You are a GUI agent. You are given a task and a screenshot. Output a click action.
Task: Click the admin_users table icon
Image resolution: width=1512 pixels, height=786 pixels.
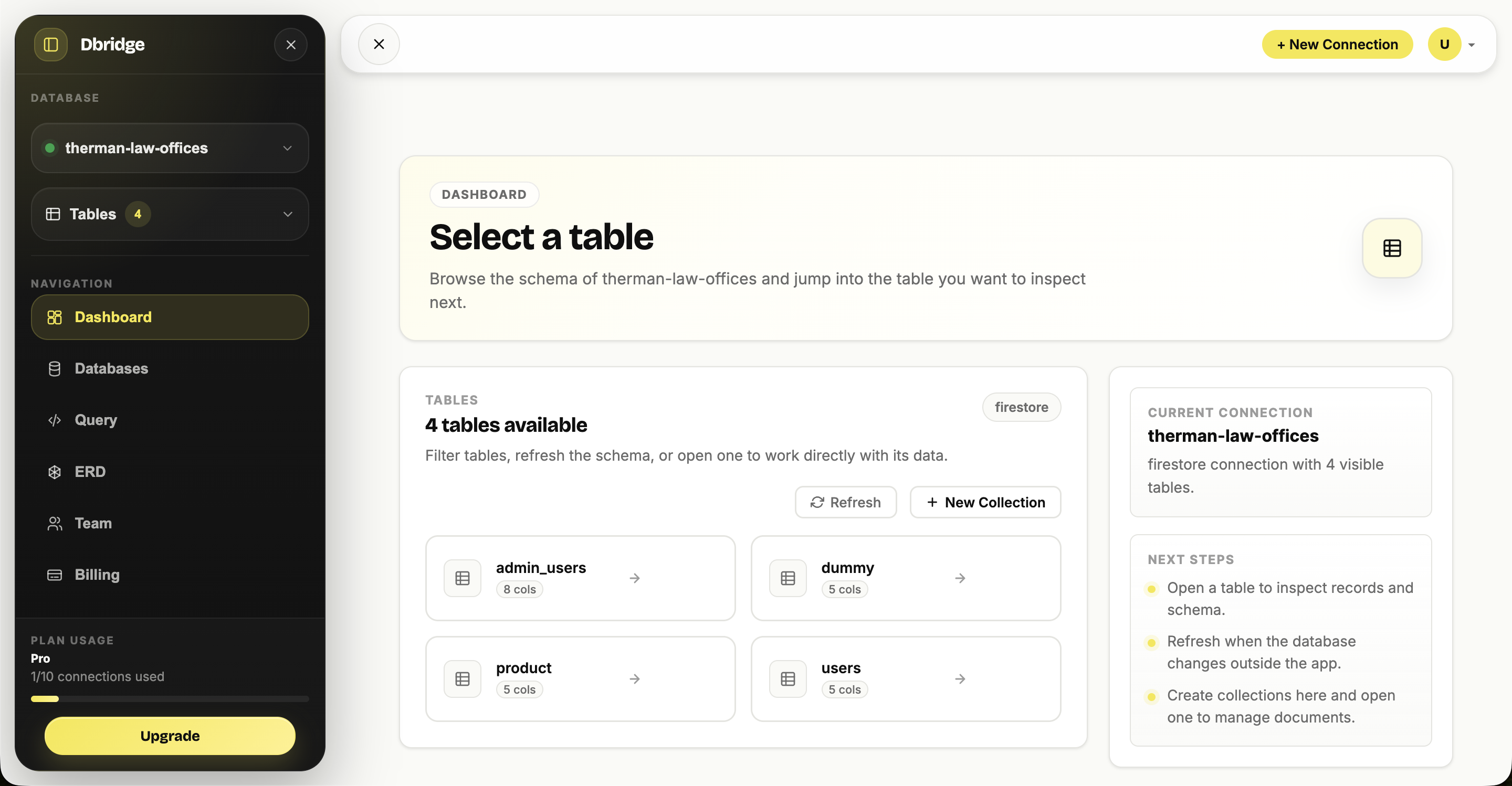463,578
